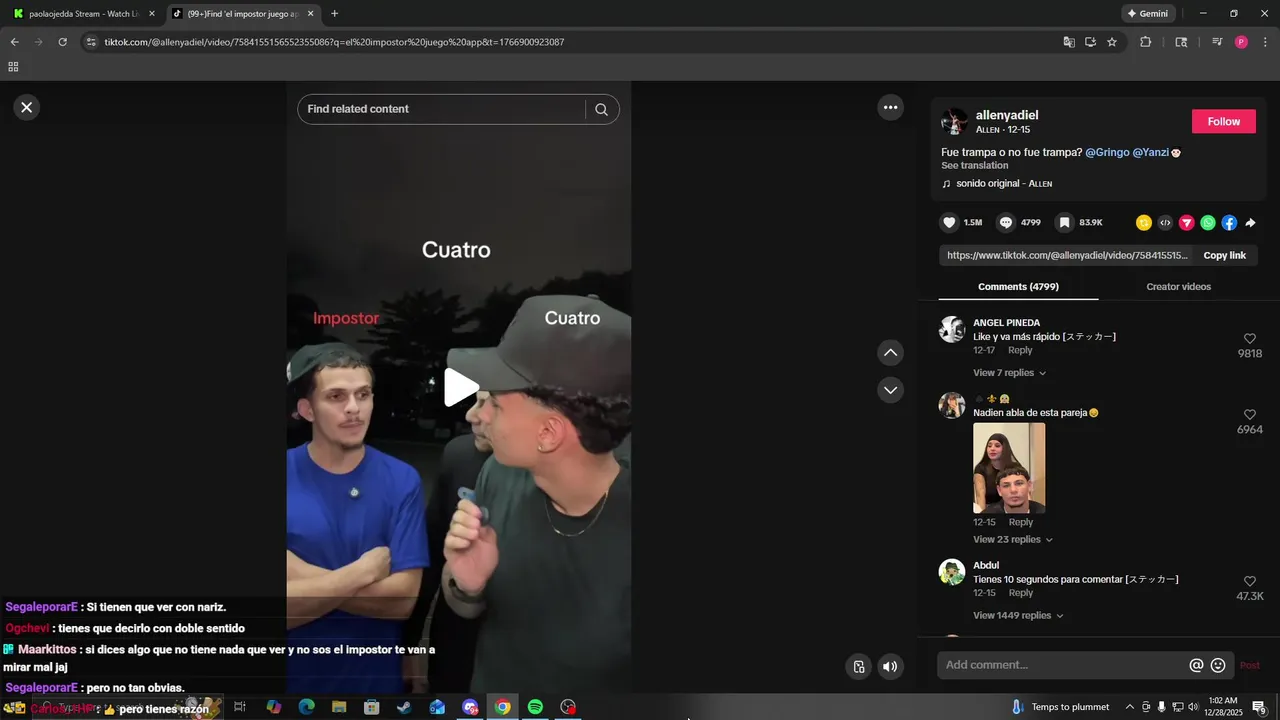The height and width of the screenshot is (720, 1280).
Task: Open allenyadiel profile name
Action: (x=1007, y=115)
